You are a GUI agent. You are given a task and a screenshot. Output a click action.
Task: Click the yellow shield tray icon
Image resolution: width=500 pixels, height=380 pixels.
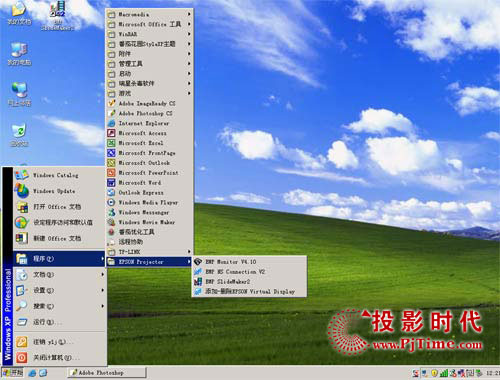tap(434, 373)
